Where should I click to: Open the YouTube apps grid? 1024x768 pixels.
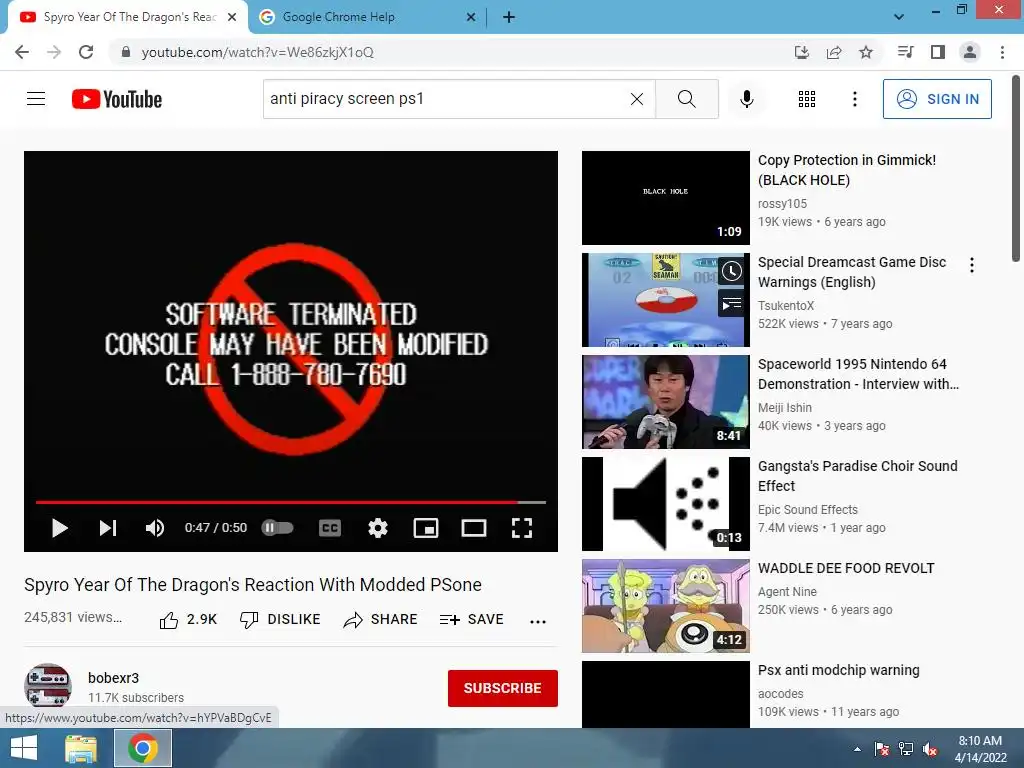(807, 99)
